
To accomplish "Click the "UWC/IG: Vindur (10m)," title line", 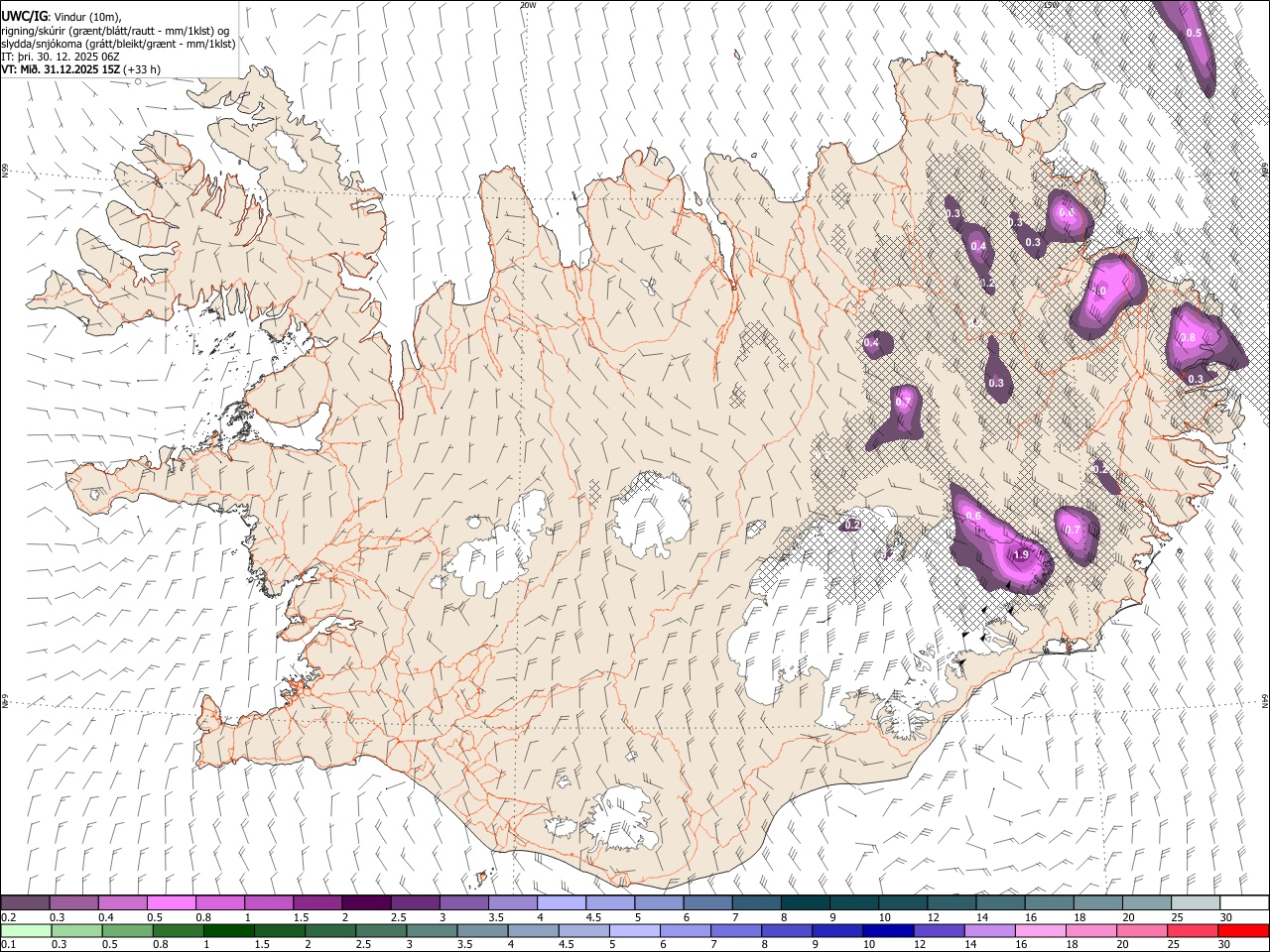I will coord(62,17).
